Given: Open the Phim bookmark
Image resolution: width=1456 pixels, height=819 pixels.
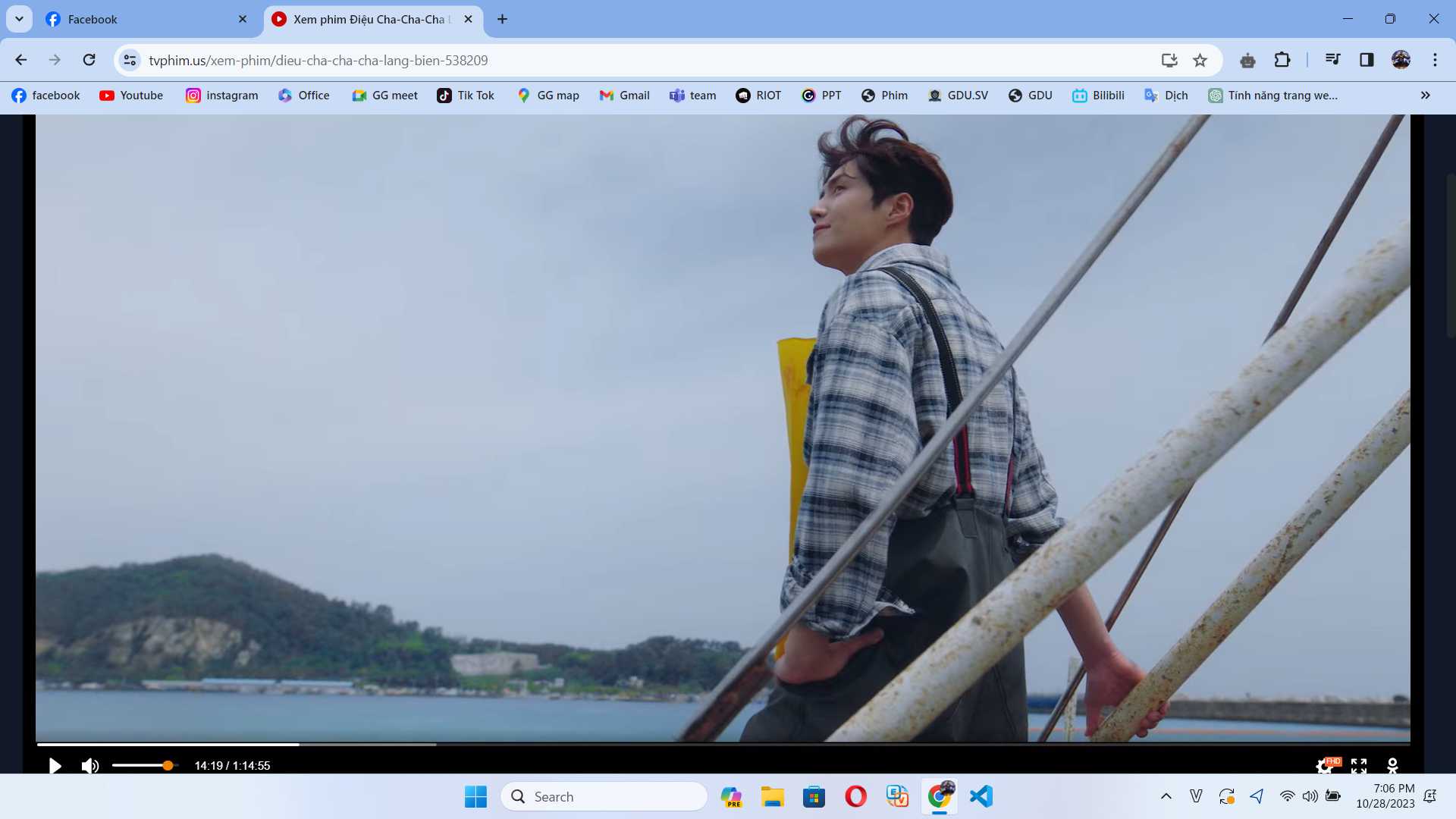Looking at the screenshot, I should (x=885, y=96).
